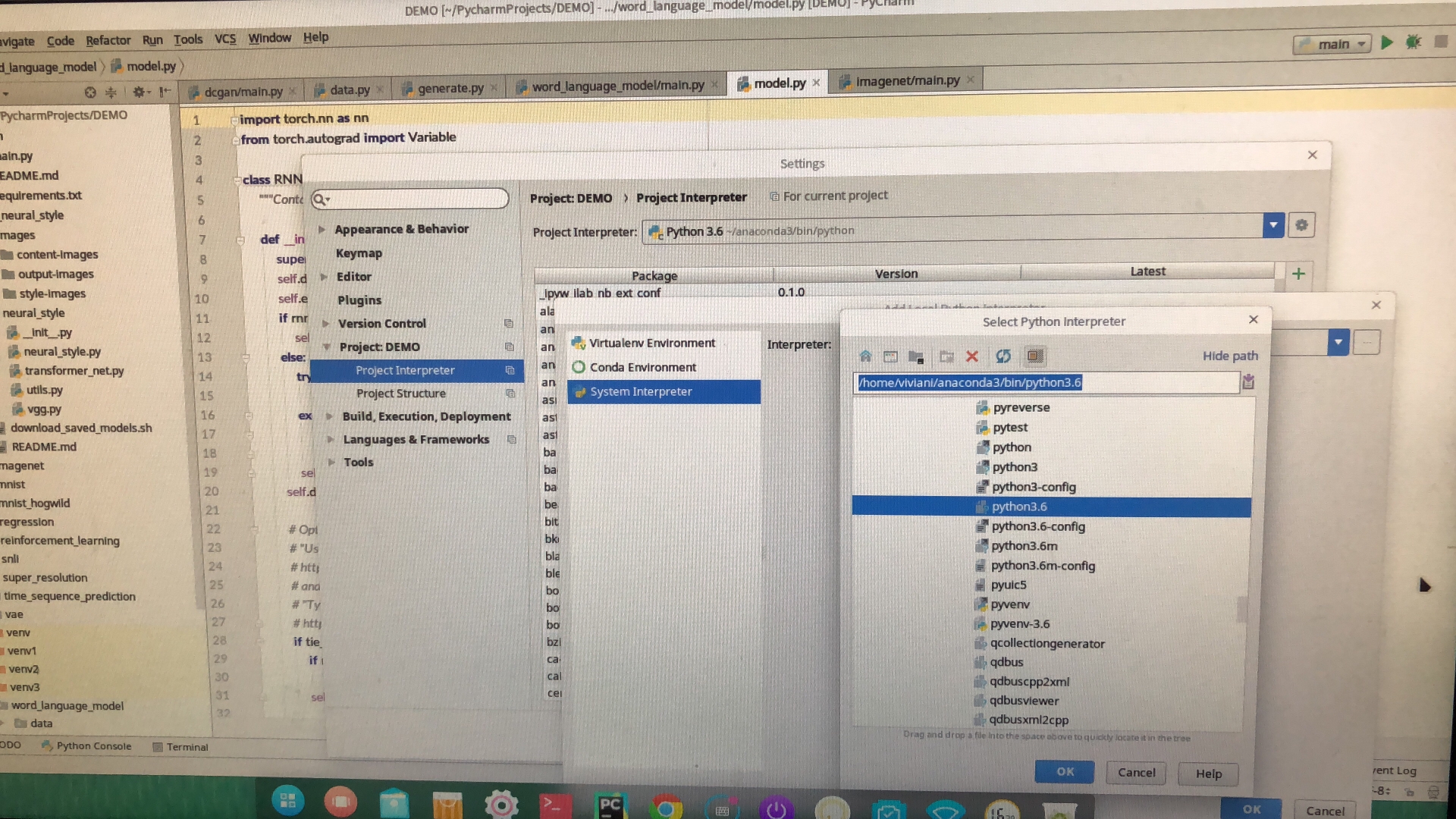The image size is (1456, 819).
Task: Click the delete interpreter red X icon
Action: pos(970,356)
